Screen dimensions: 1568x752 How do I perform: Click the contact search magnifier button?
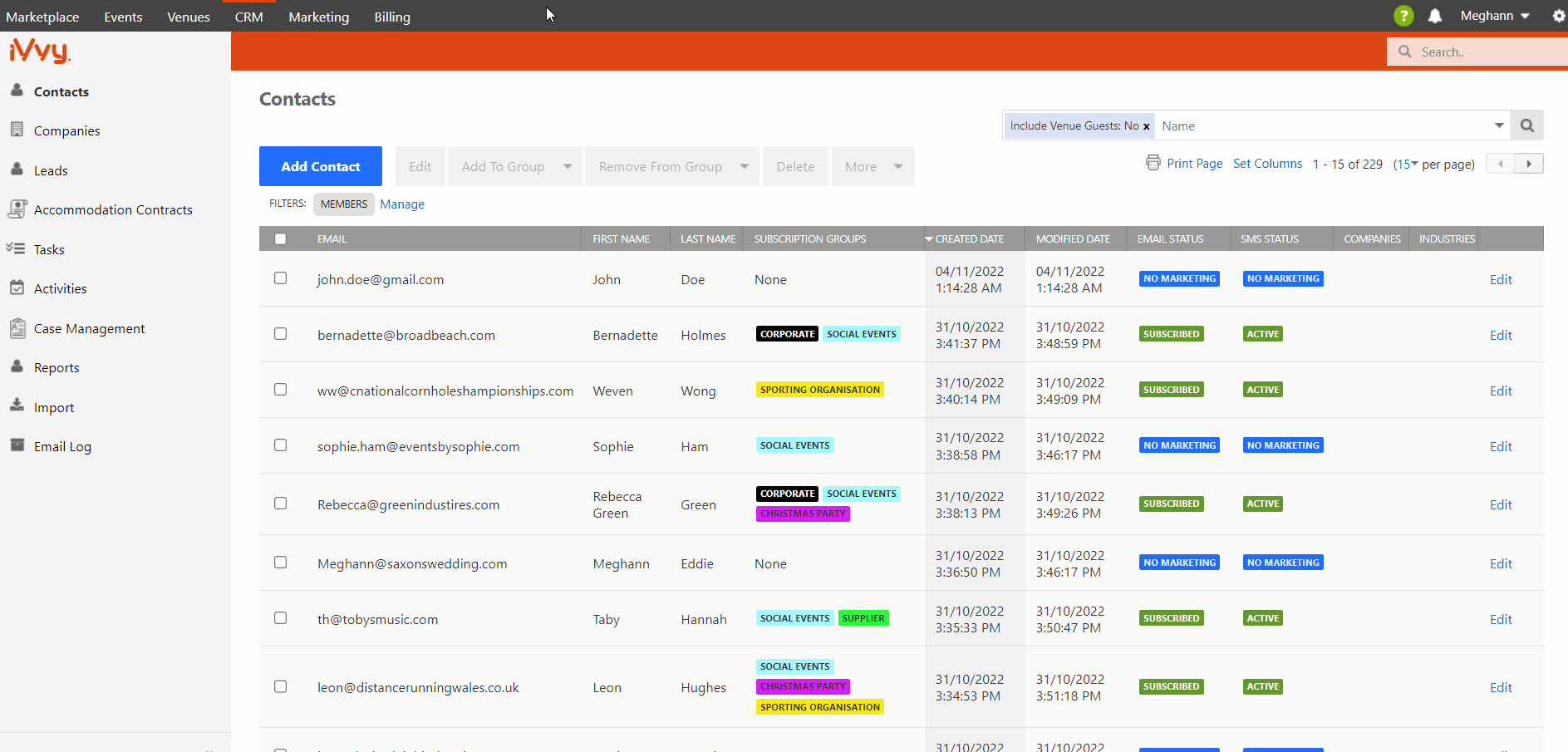pyautogui.click(x=1526, y=125)
